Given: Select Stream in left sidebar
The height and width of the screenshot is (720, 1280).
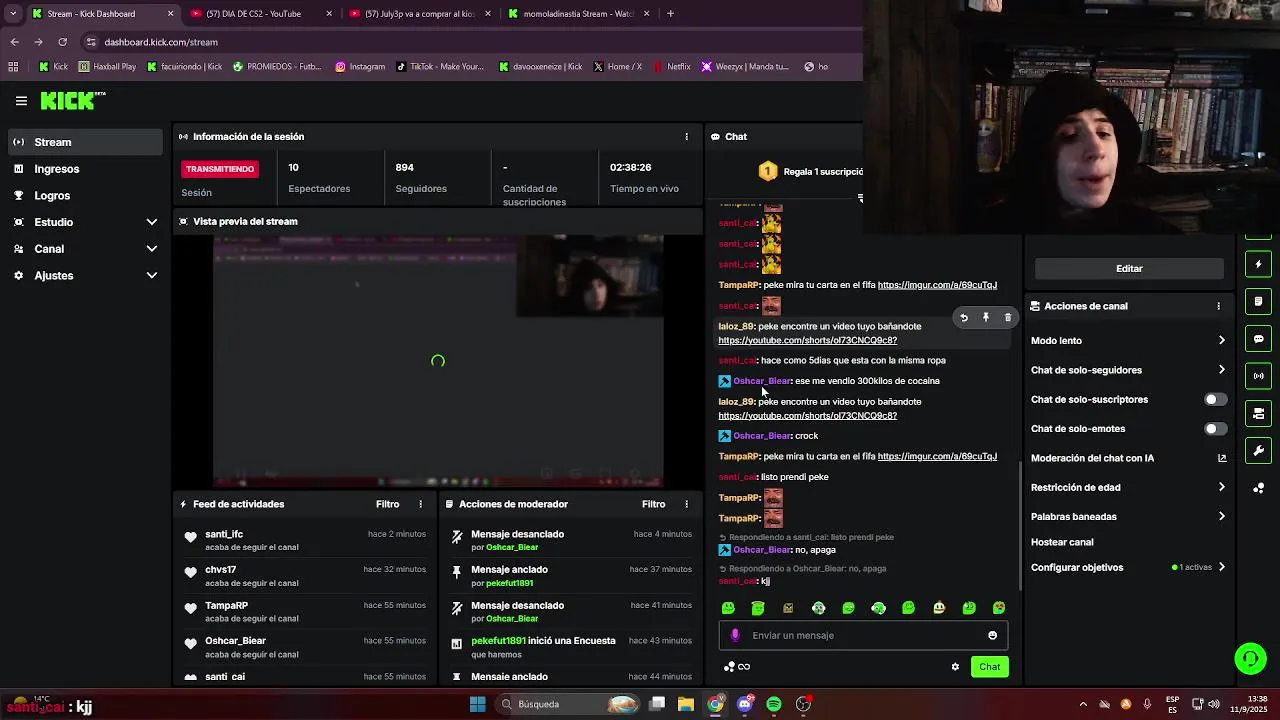Looking at the screenshot, I should (85, 142).
